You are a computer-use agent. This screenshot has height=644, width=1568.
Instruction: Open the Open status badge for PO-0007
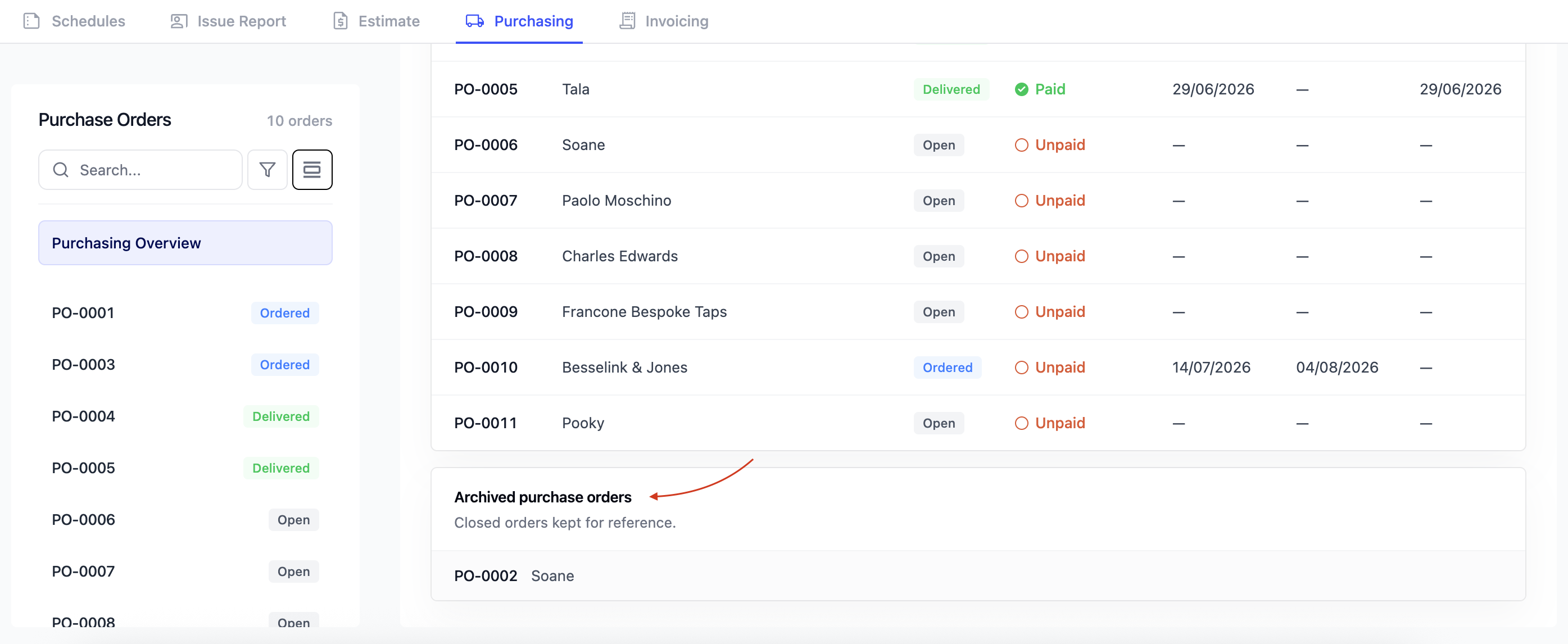(939, 201)
